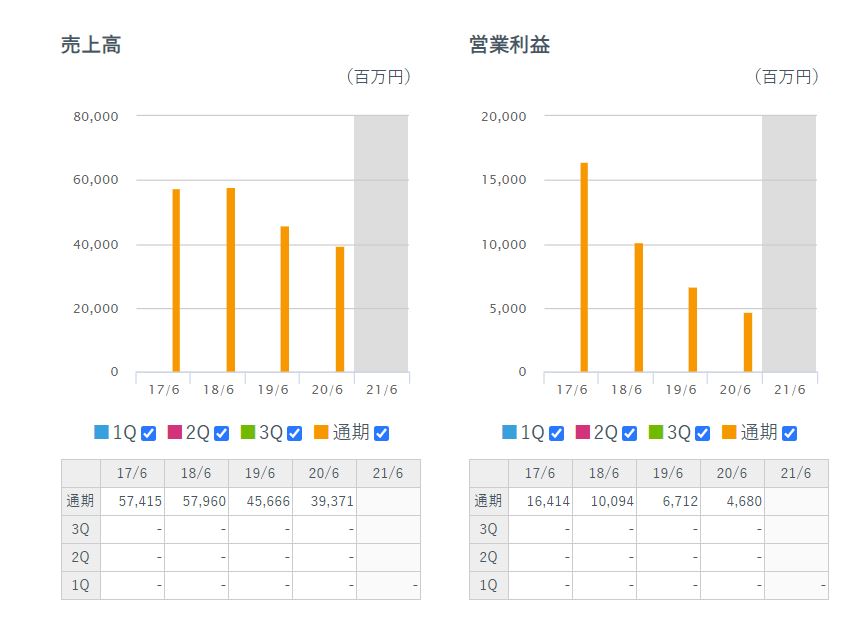
Task: Click the 57,960 cell in 売上高 table
Action: tap(197, 501)
